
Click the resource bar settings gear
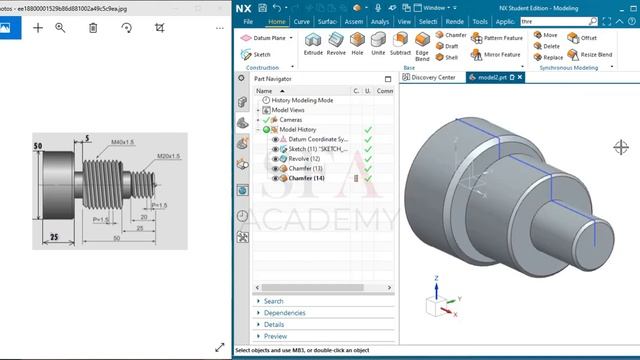pyautogui.click(x=242, y=78)
